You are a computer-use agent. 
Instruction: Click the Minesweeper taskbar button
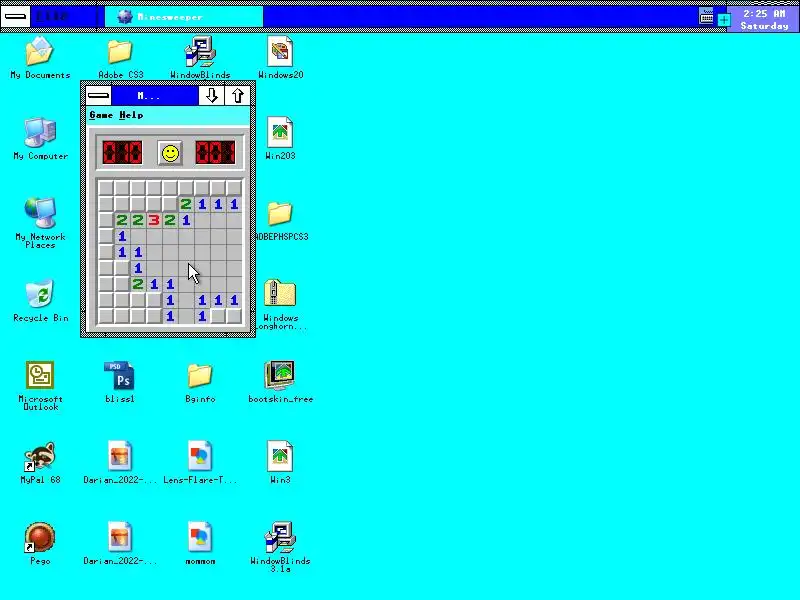point(184,17)
